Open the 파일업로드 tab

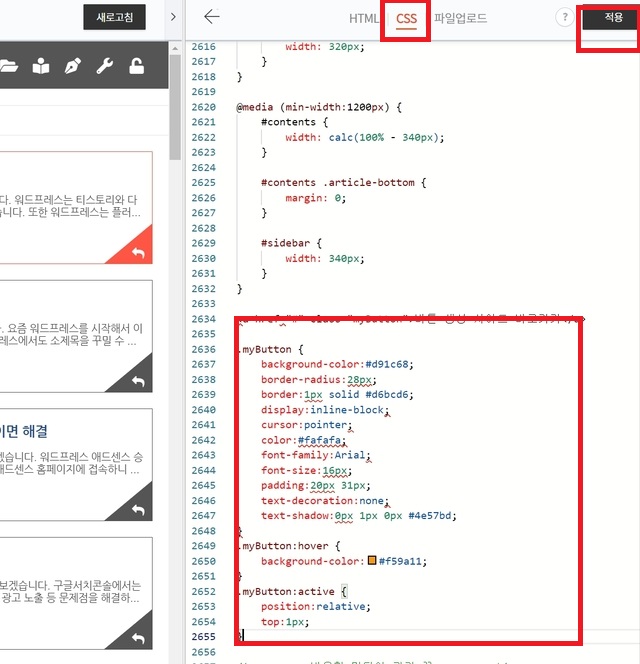[460, 18]
